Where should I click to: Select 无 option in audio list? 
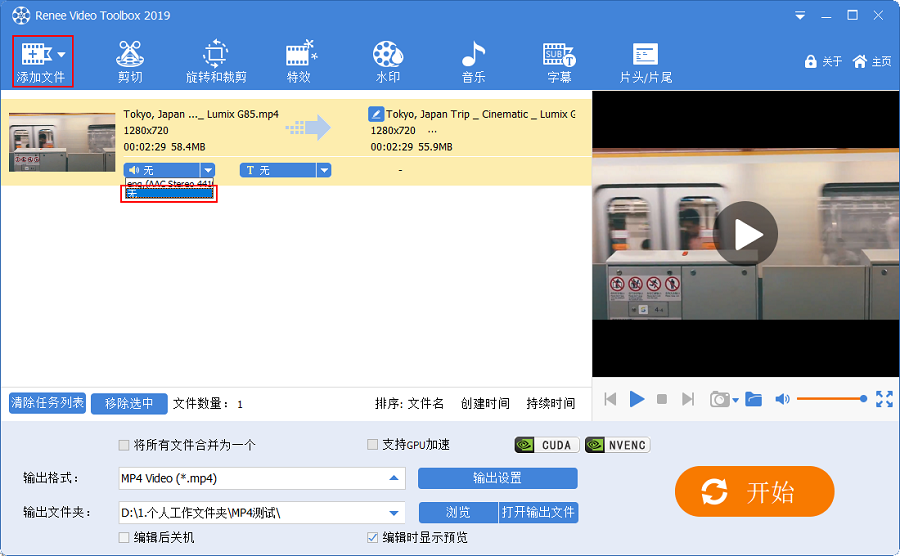coord(169,194)
